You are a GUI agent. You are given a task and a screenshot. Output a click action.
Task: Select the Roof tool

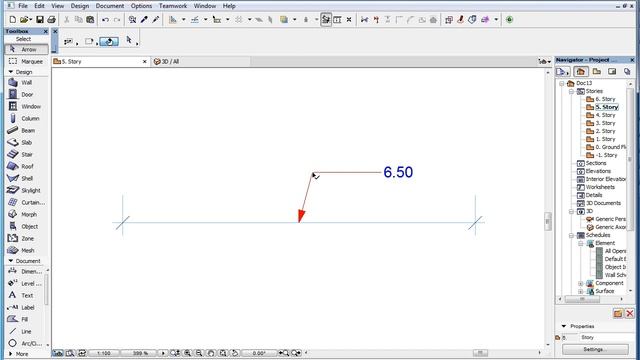(x=27, y=166)
